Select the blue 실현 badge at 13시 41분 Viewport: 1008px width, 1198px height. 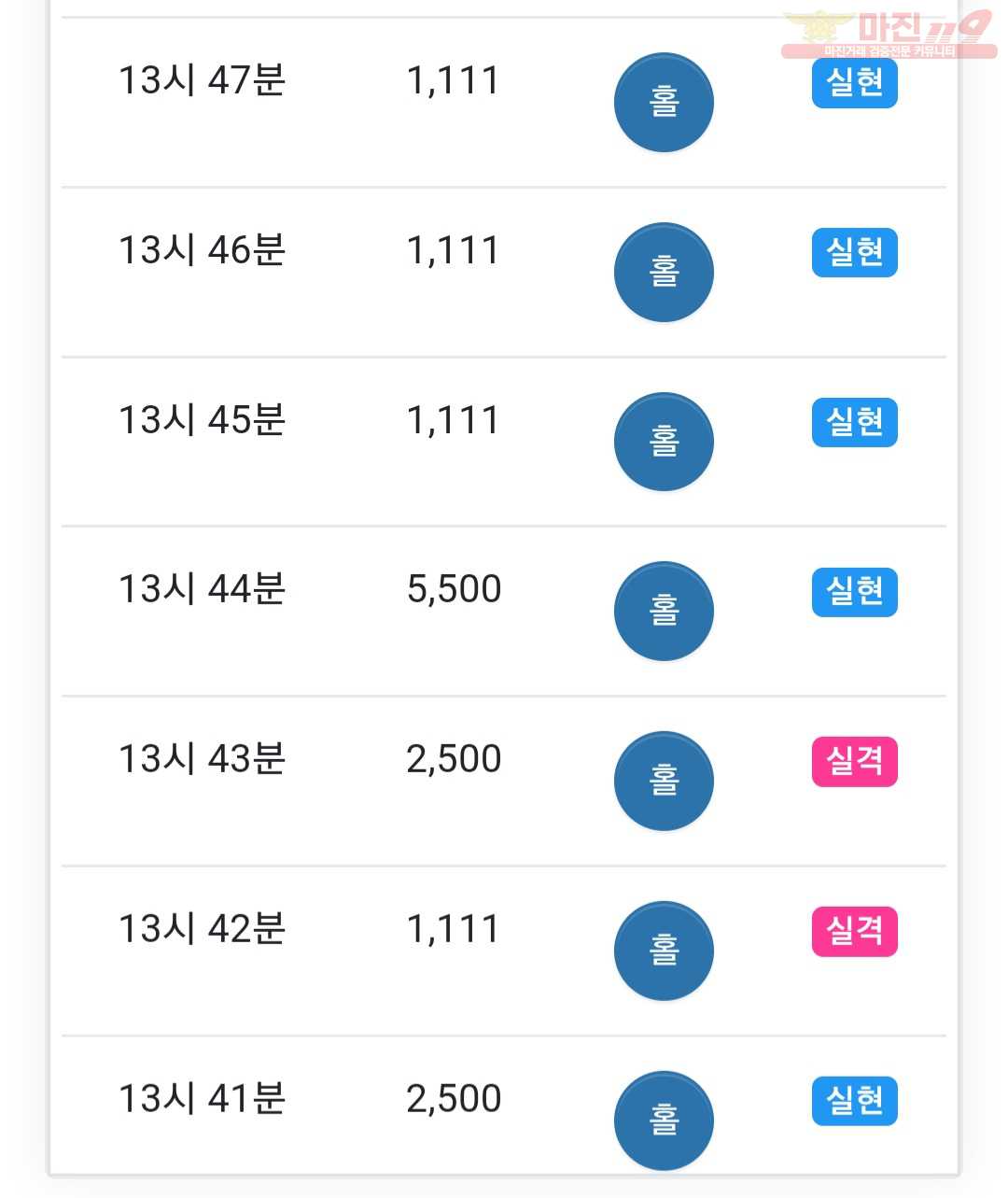855,1101
